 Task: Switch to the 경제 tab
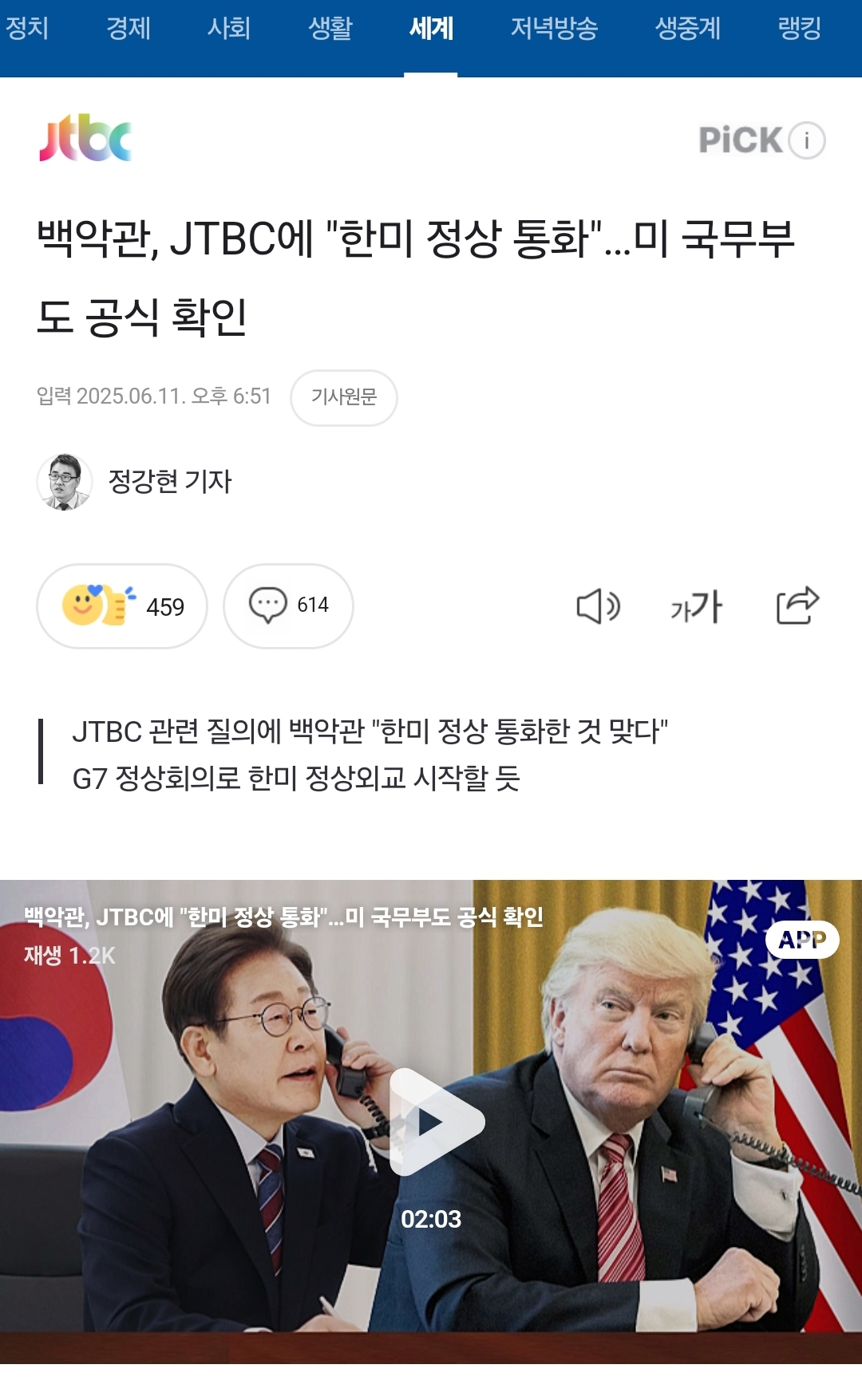pos(129,29)
